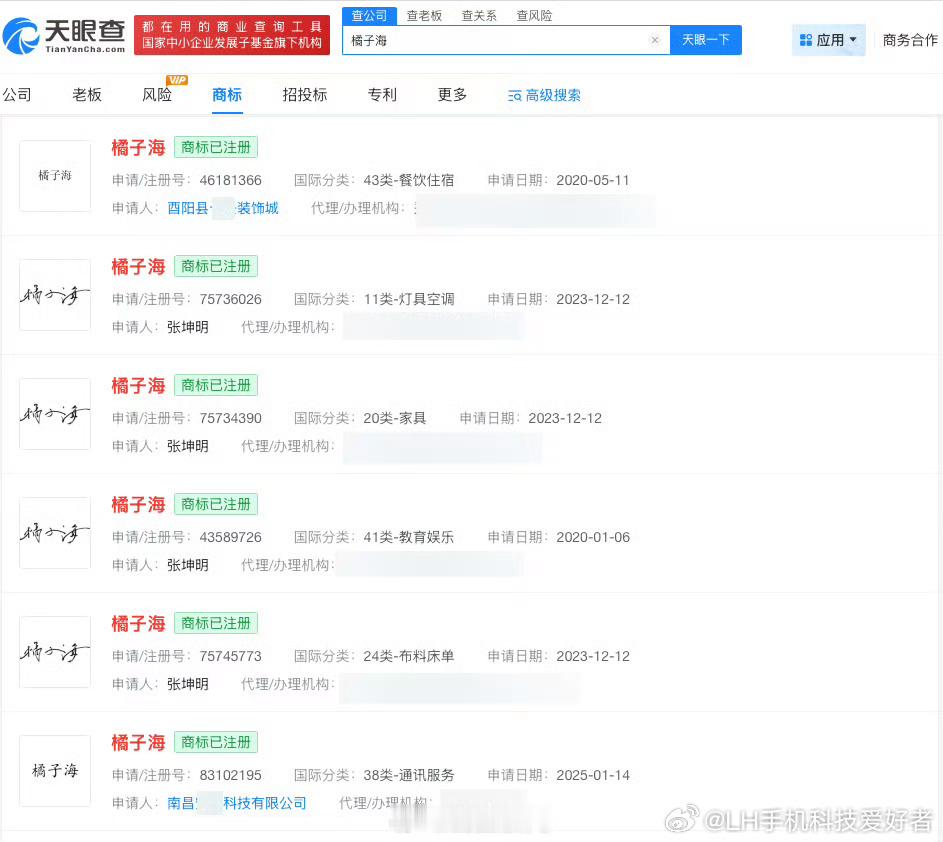The image size is (943, 842).
Task: Click the registration number 75734390
Action: click(230, 419)
